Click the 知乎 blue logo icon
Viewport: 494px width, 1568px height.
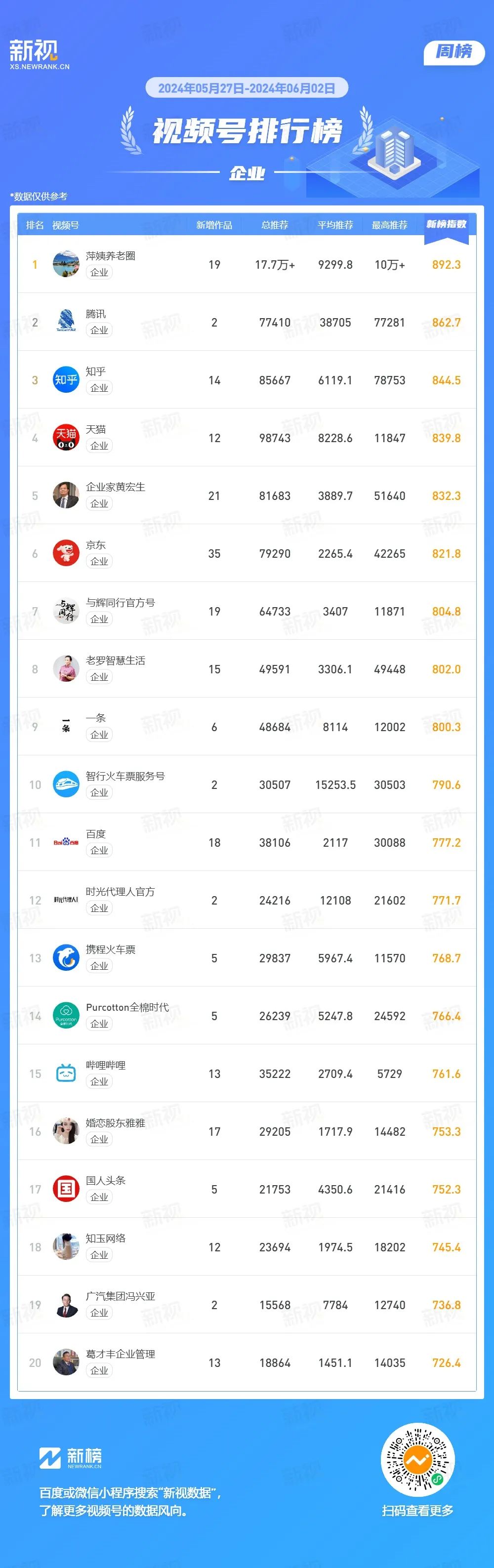pos(66,380)
